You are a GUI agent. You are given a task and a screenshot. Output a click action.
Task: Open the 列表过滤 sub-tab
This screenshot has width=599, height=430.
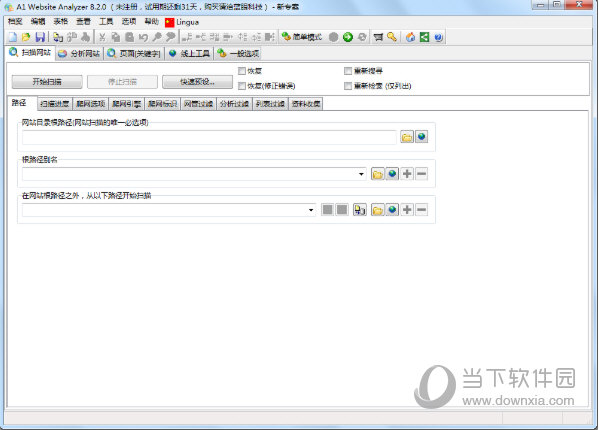tap(270, 104)
